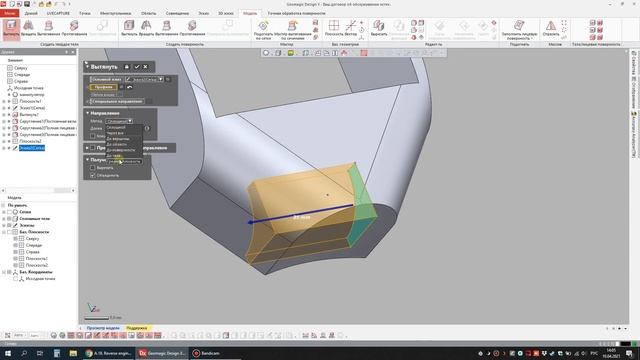Switch to the LIVECAPTURE ribbon tab
The height and width of the screenshot is (360, 640).
[x=58, y=13]
